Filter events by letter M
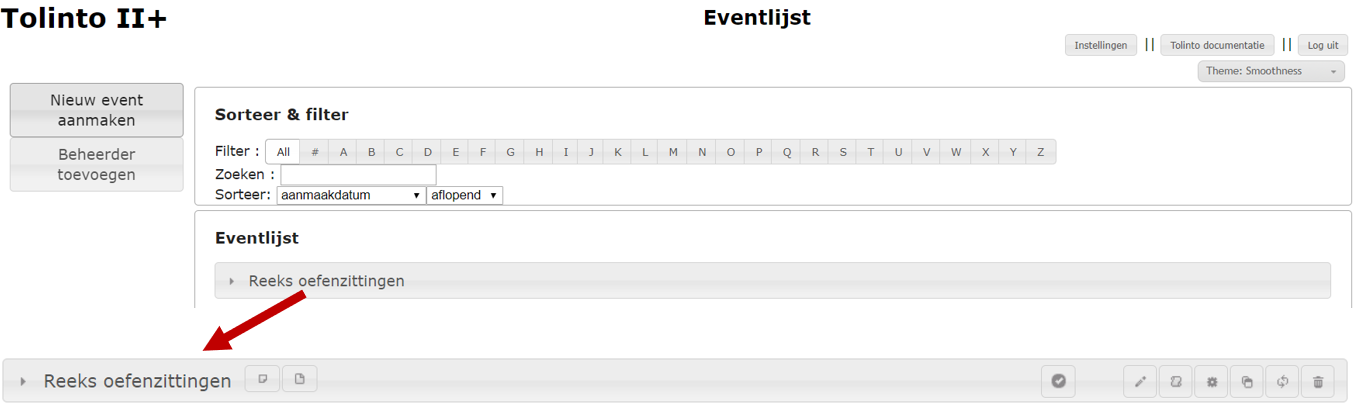This screenshot has height=412, width=1362. pos(673,152)
